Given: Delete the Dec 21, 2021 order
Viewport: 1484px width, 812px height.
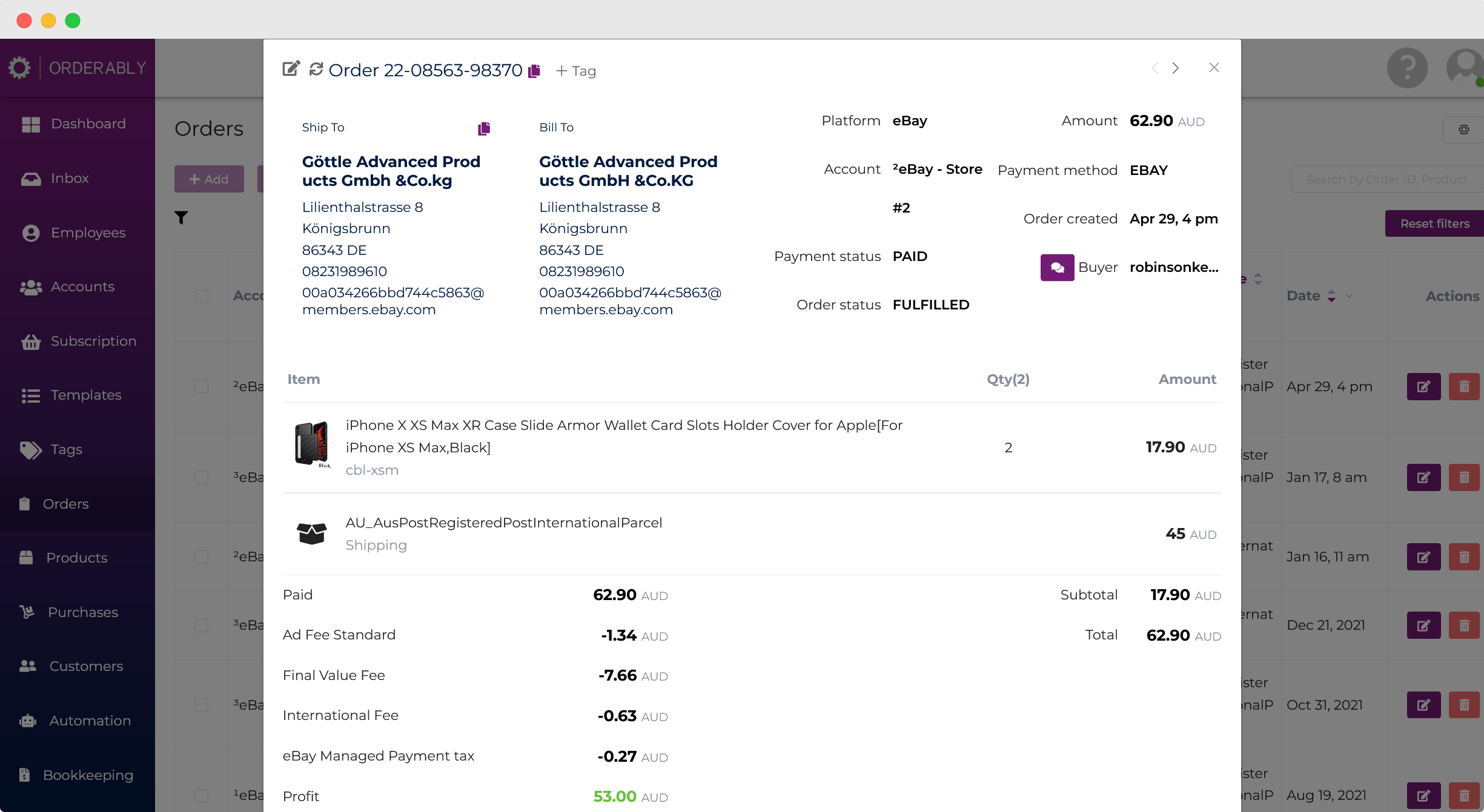Looking at the screenshot, I should [1464, 625].
